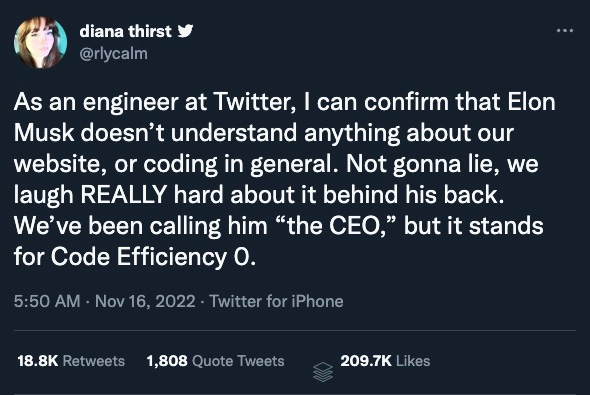Click the Twitter bird badge beside the name
This screenshot has height=395, width=590.
coord(185,31)
